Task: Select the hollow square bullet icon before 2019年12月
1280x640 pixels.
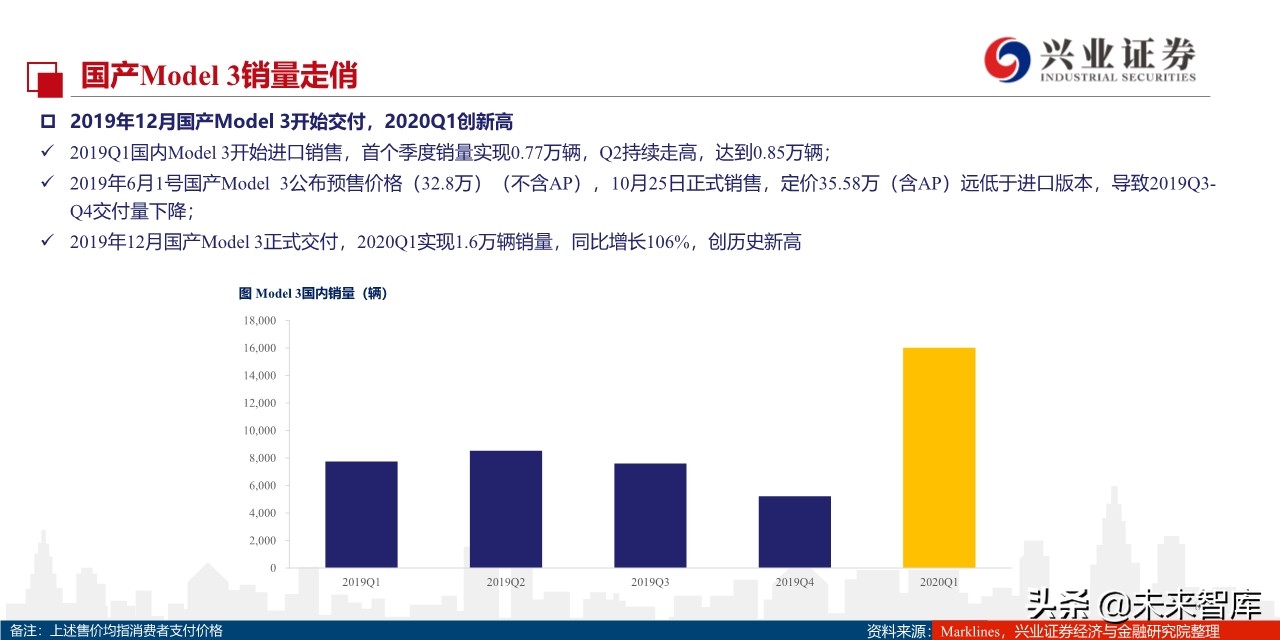Action: tap(46, 120)
